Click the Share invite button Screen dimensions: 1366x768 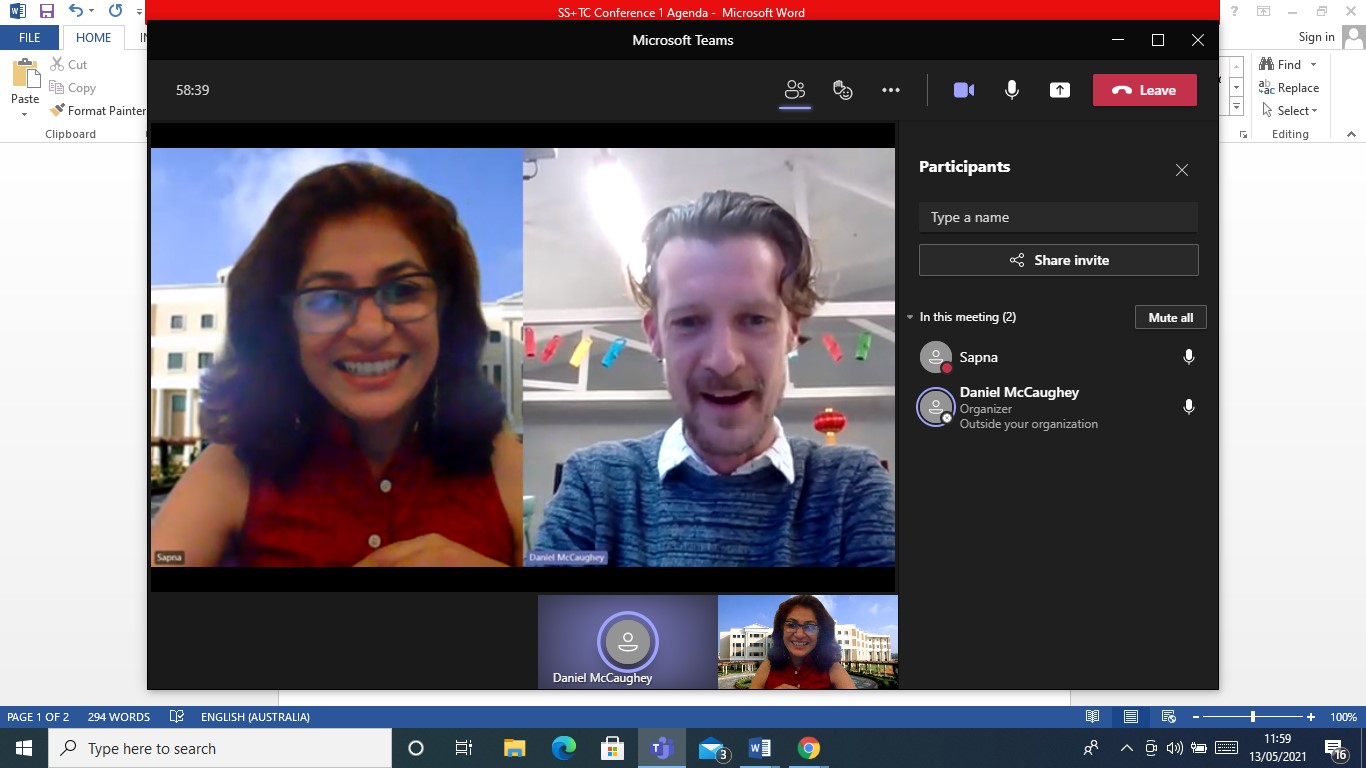pos(1058,260)
